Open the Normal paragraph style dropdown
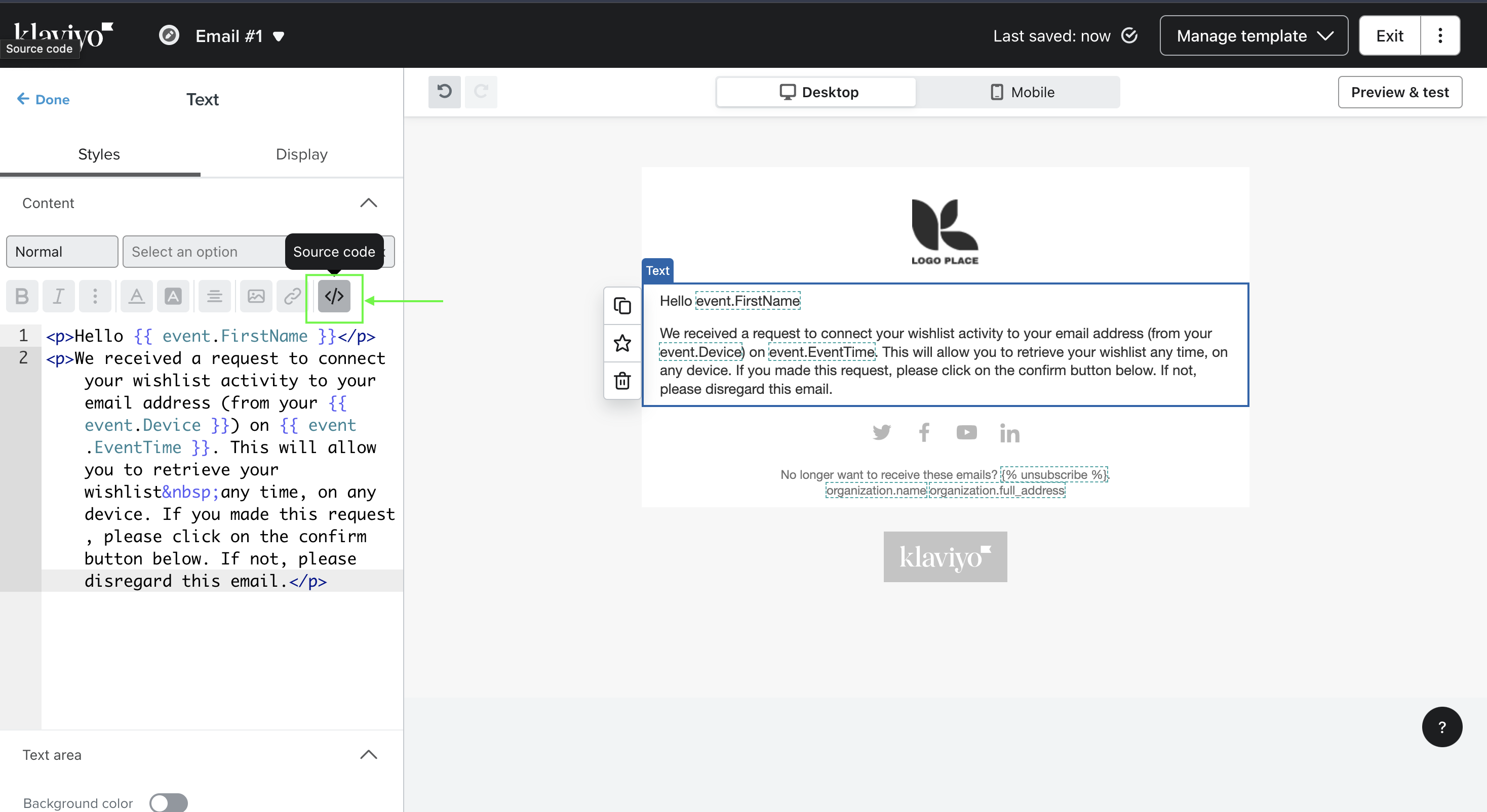This screenshot has width=1487, height=812. (x=62, y=252)
